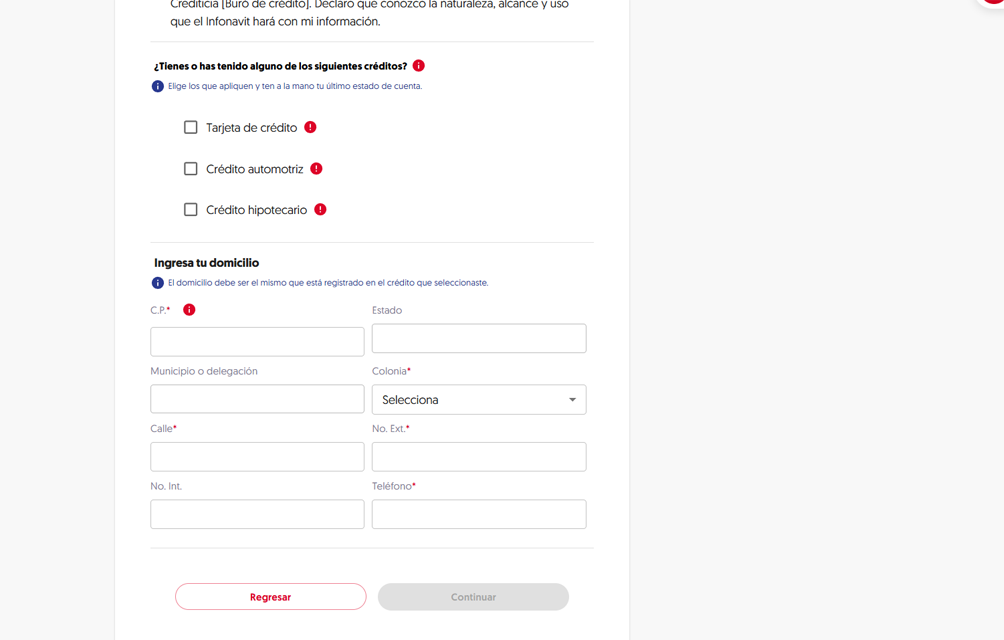Select the Crédito hipotecario checkbox
The width and height of the screenshot is (1004, 640).
point(191,210)
